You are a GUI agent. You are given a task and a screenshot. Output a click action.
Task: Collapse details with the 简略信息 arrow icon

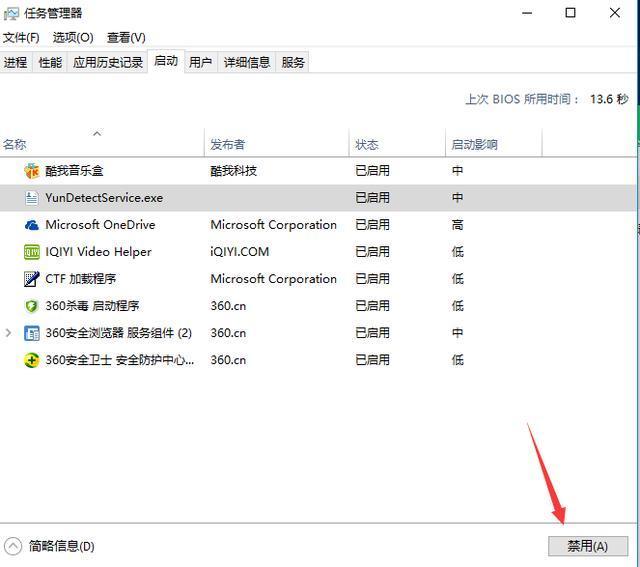13,546
